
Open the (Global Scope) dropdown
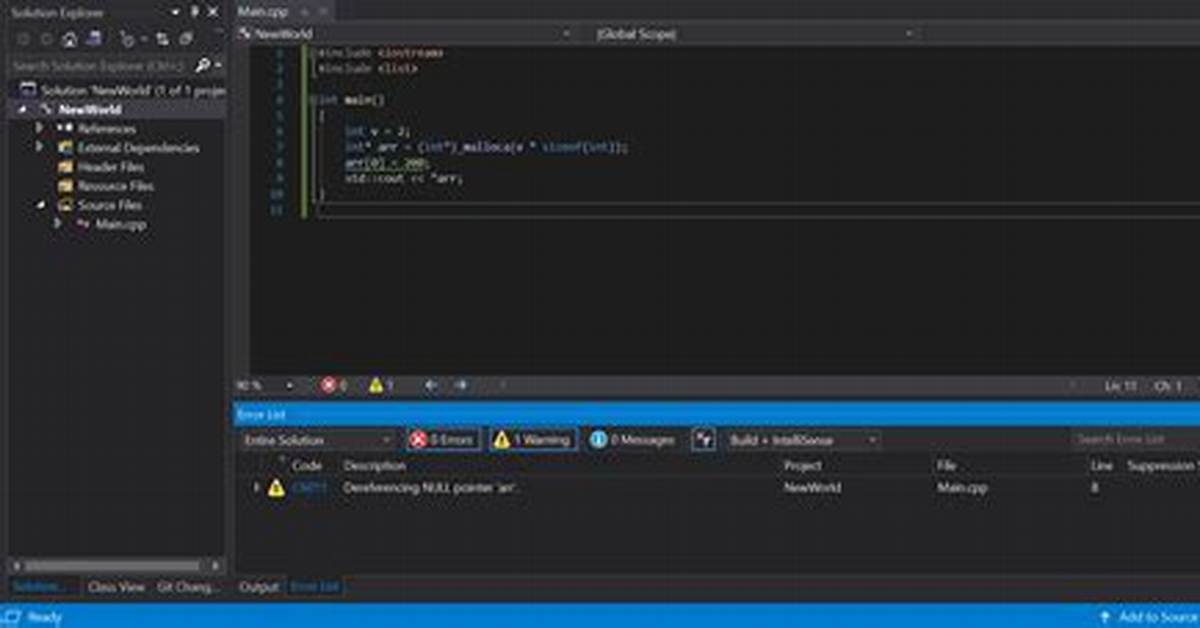(x=754, y=34)
